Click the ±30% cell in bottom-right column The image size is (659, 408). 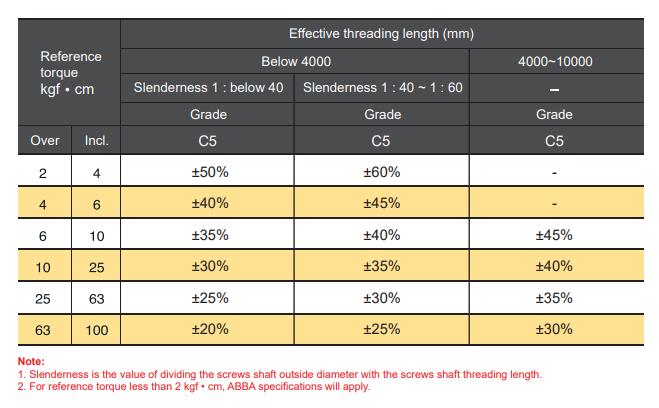[554, 329]
